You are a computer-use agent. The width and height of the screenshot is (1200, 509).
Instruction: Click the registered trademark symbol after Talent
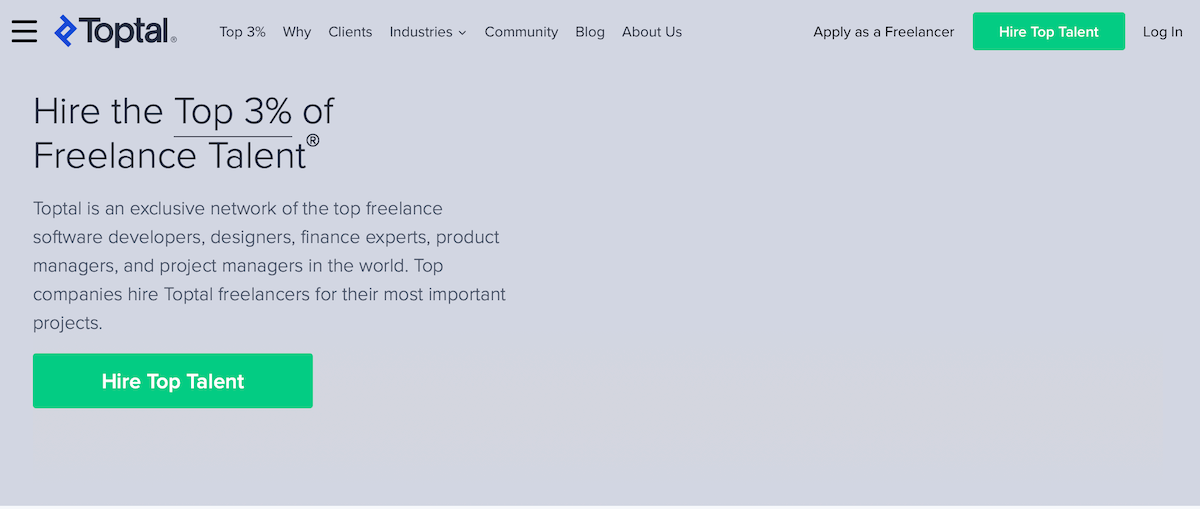pos(313,140)
